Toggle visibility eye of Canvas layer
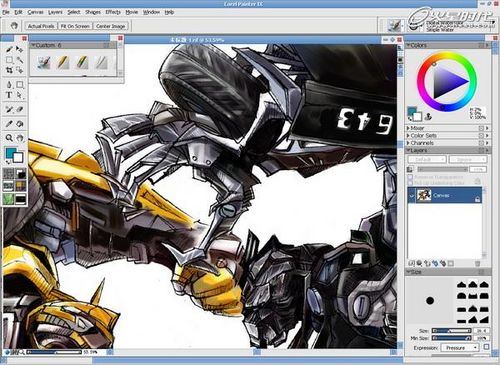The height and width of the screenshot is (365, 500). pyautogui.click(x=411, y=195)
